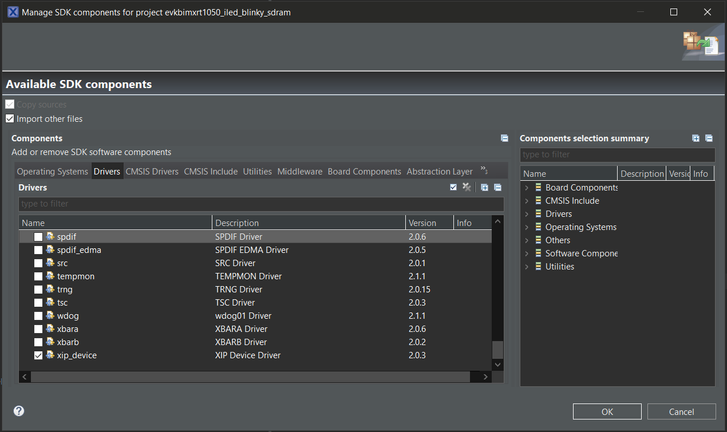This screenshot has height=432, width=727.
Task: Click the drivers list vertical scrollbar thumb
Action: (x=497, y=349)
